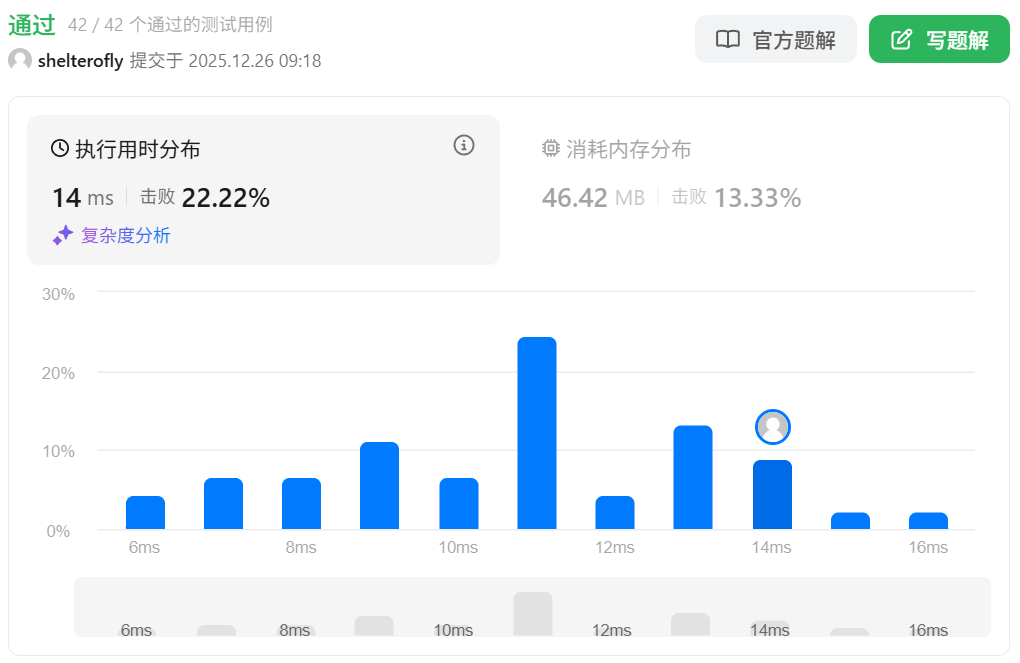Click the pencil icon in 写题解 button
This screenshot has height=663, width=1020.
pyautogui.click(x=901, y=40)
